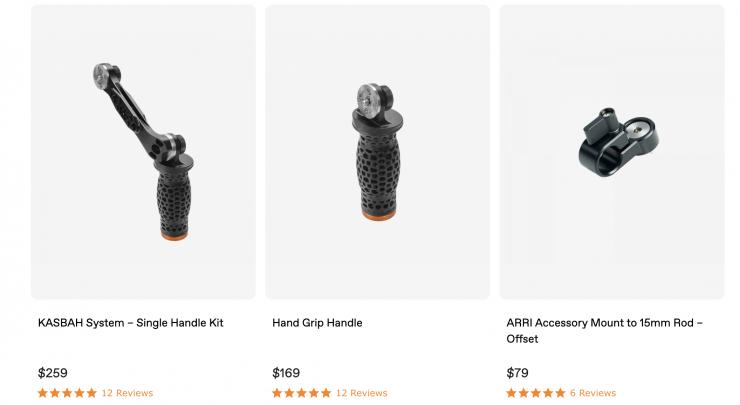This screenshot has height=405, width=740.
Task: Click the star rating under KASBAH Handle Kit
Action: pos(67,393)
